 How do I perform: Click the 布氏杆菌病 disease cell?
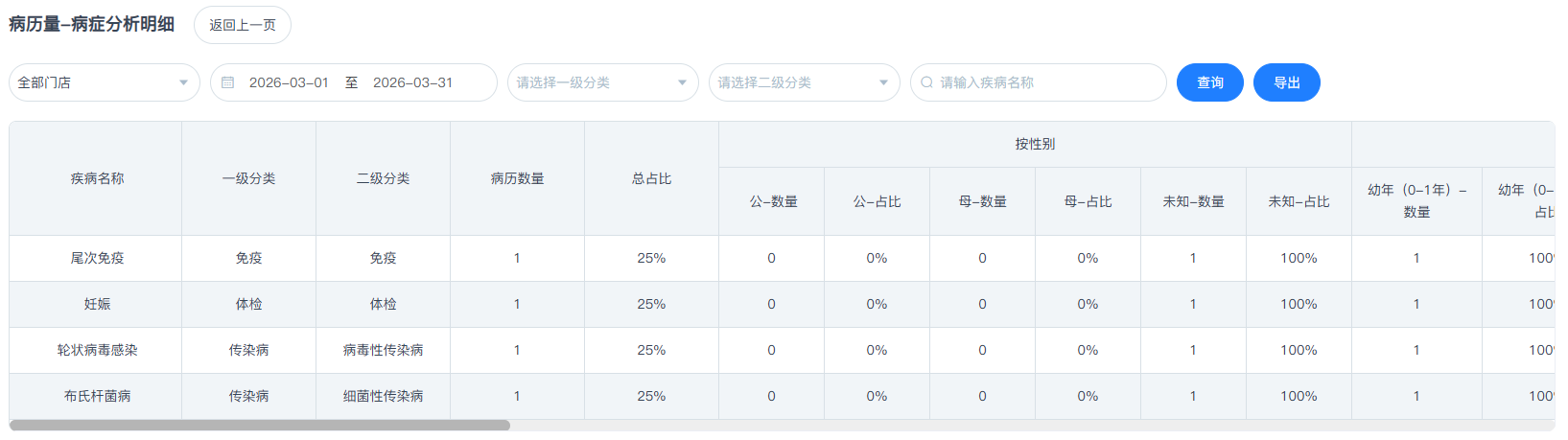(96, 396)
